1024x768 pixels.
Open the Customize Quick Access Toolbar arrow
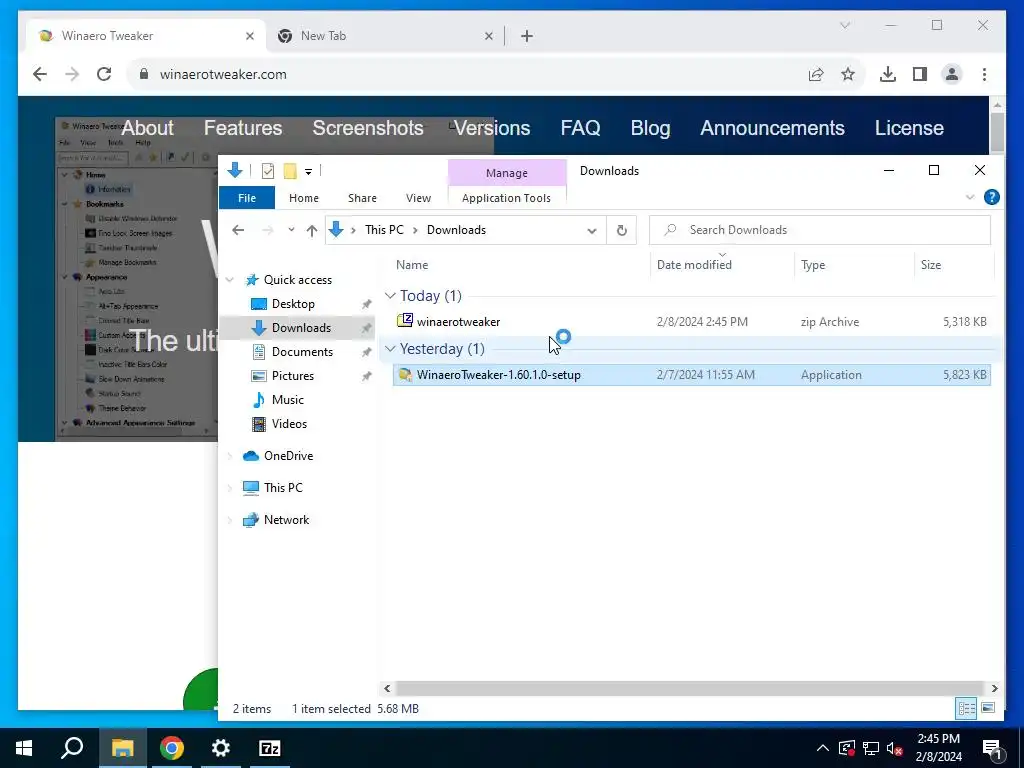(x=308, y=172)
